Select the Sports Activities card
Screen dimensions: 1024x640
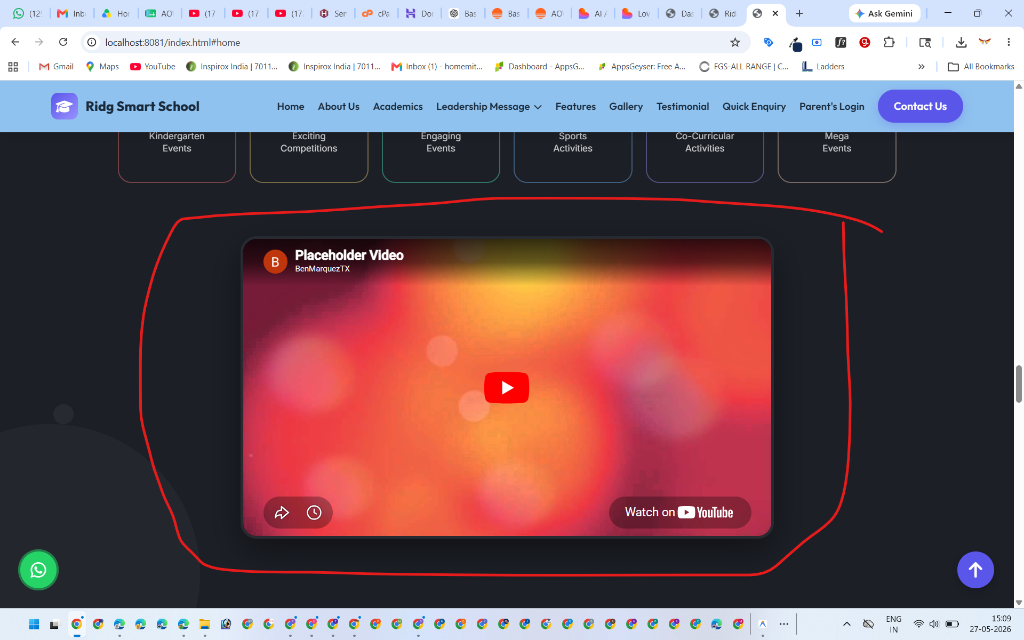click(573, 157)
